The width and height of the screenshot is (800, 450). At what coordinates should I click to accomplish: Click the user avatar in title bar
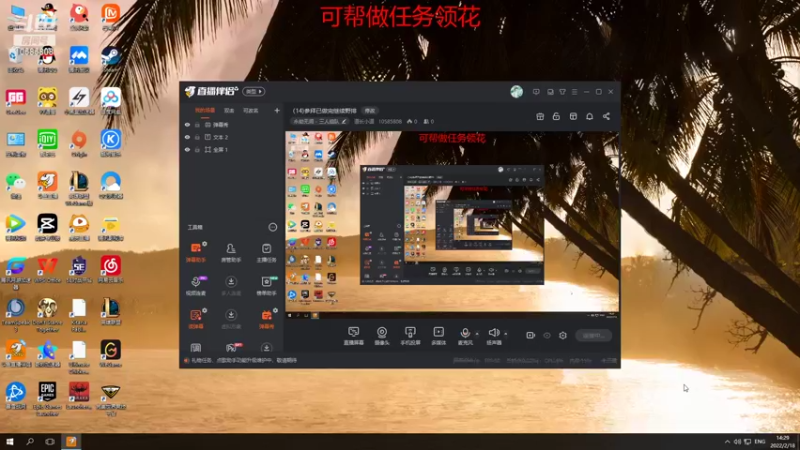[x=516, y=91]
